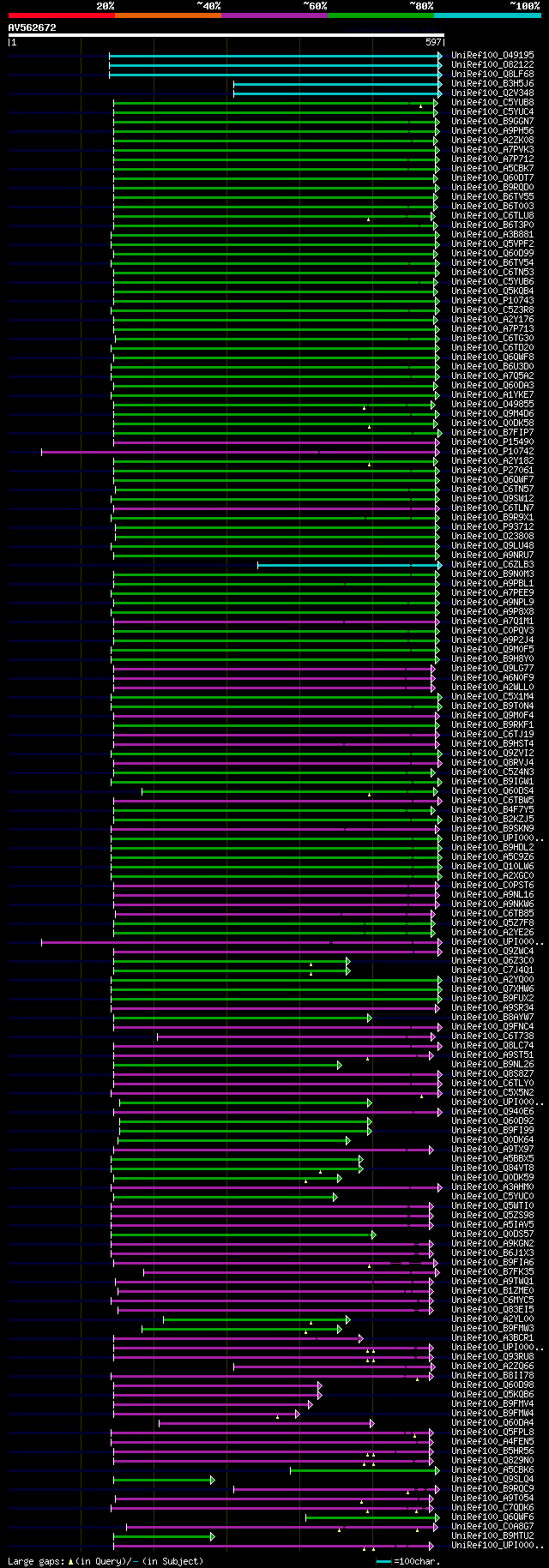The image size is (549, 1568).
Task: Open hit UniRef100_Q2V348
Action: point(492,93)
